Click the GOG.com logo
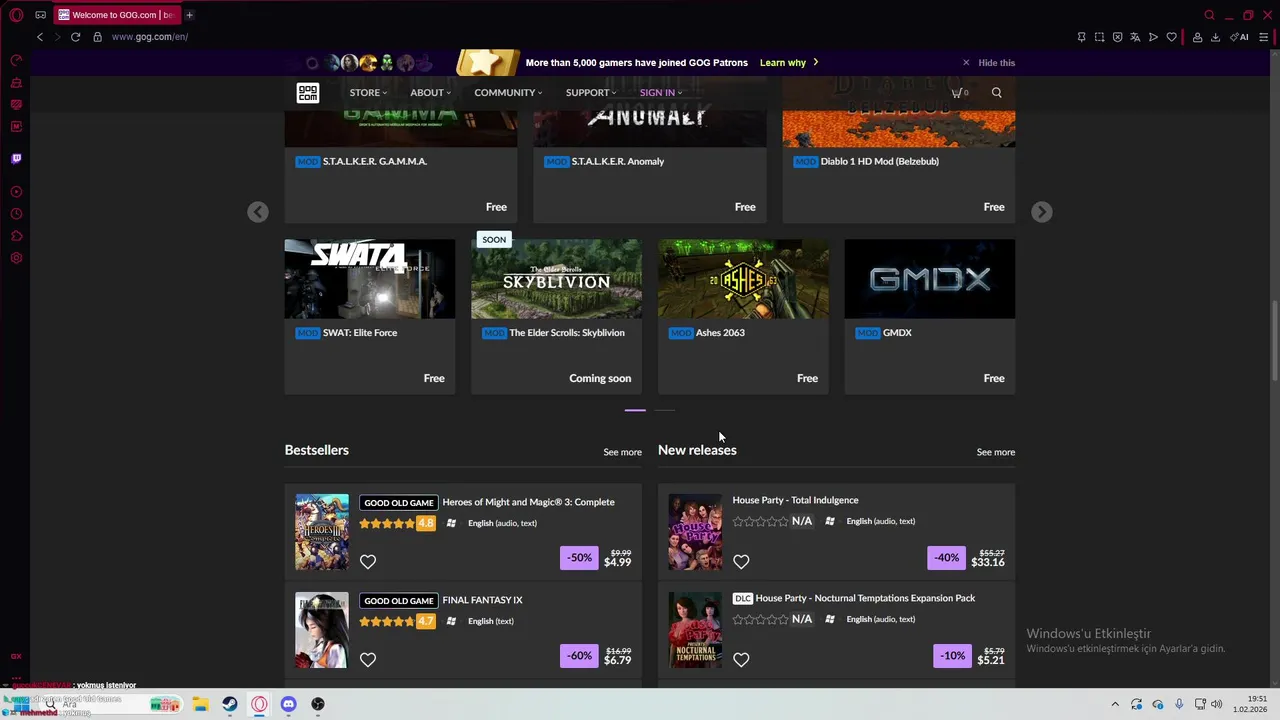This screenshot has width=1280, height=720. [x=308, y=92]
